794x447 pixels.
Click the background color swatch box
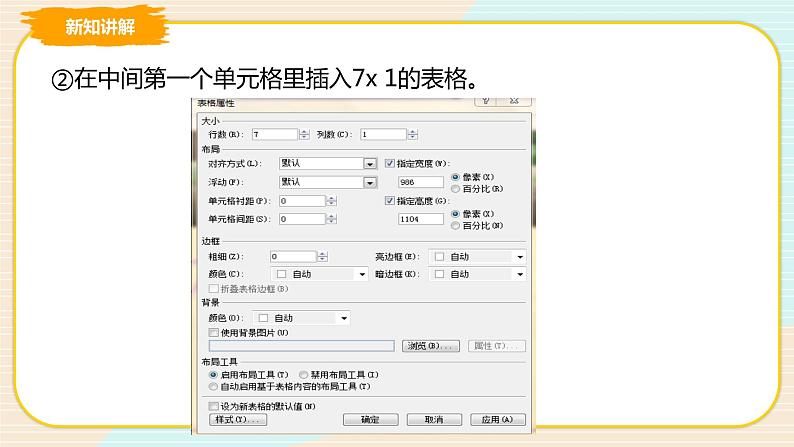click(x=263, y=318)
